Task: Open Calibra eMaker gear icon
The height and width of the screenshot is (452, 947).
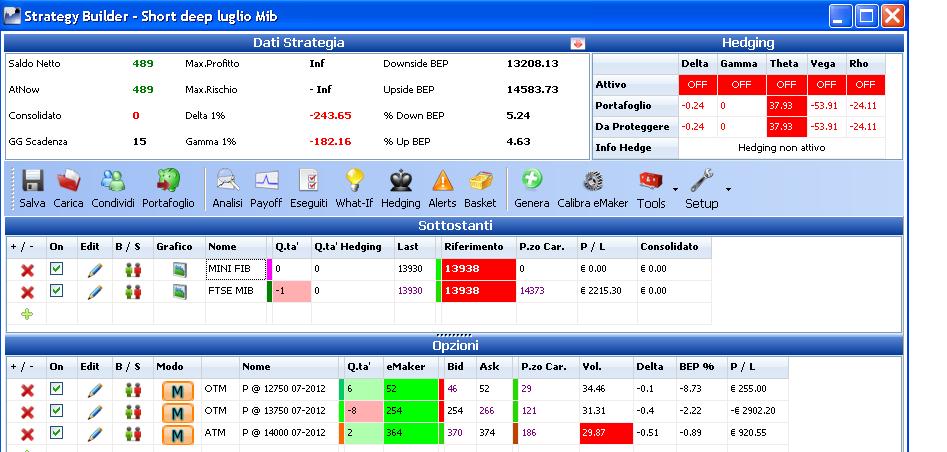Action: pos(592,181)
